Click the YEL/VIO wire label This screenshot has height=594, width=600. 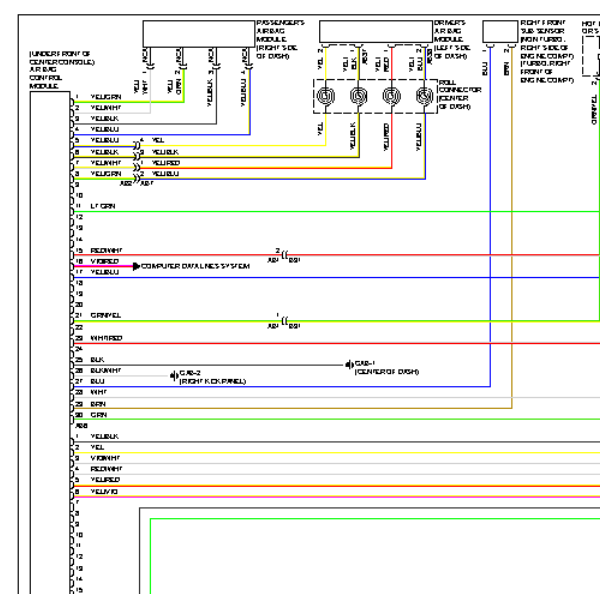[104, 491]
